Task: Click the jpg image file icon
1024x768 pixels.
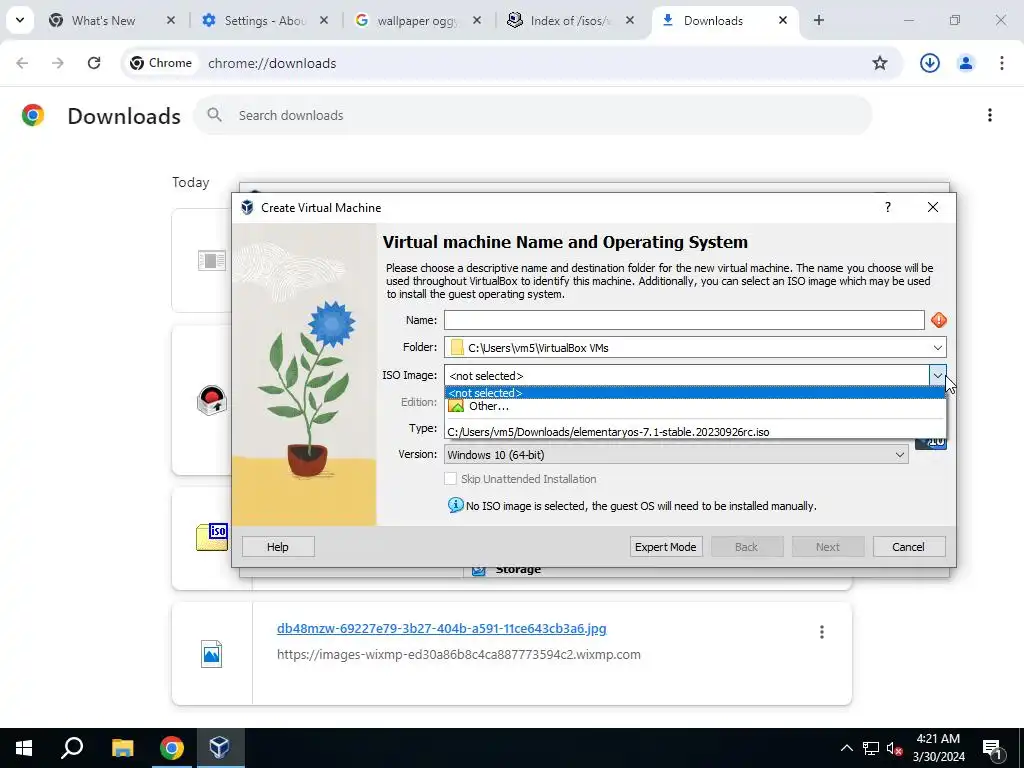Action: tap(212, 654)
